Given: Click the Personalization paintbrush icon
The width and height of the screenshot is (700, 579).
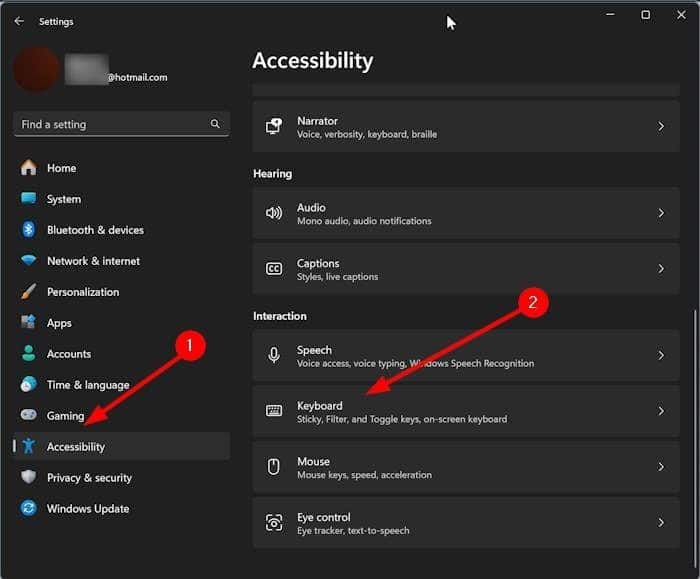Looking at the screenshot, I should click(x=29, y=292).
